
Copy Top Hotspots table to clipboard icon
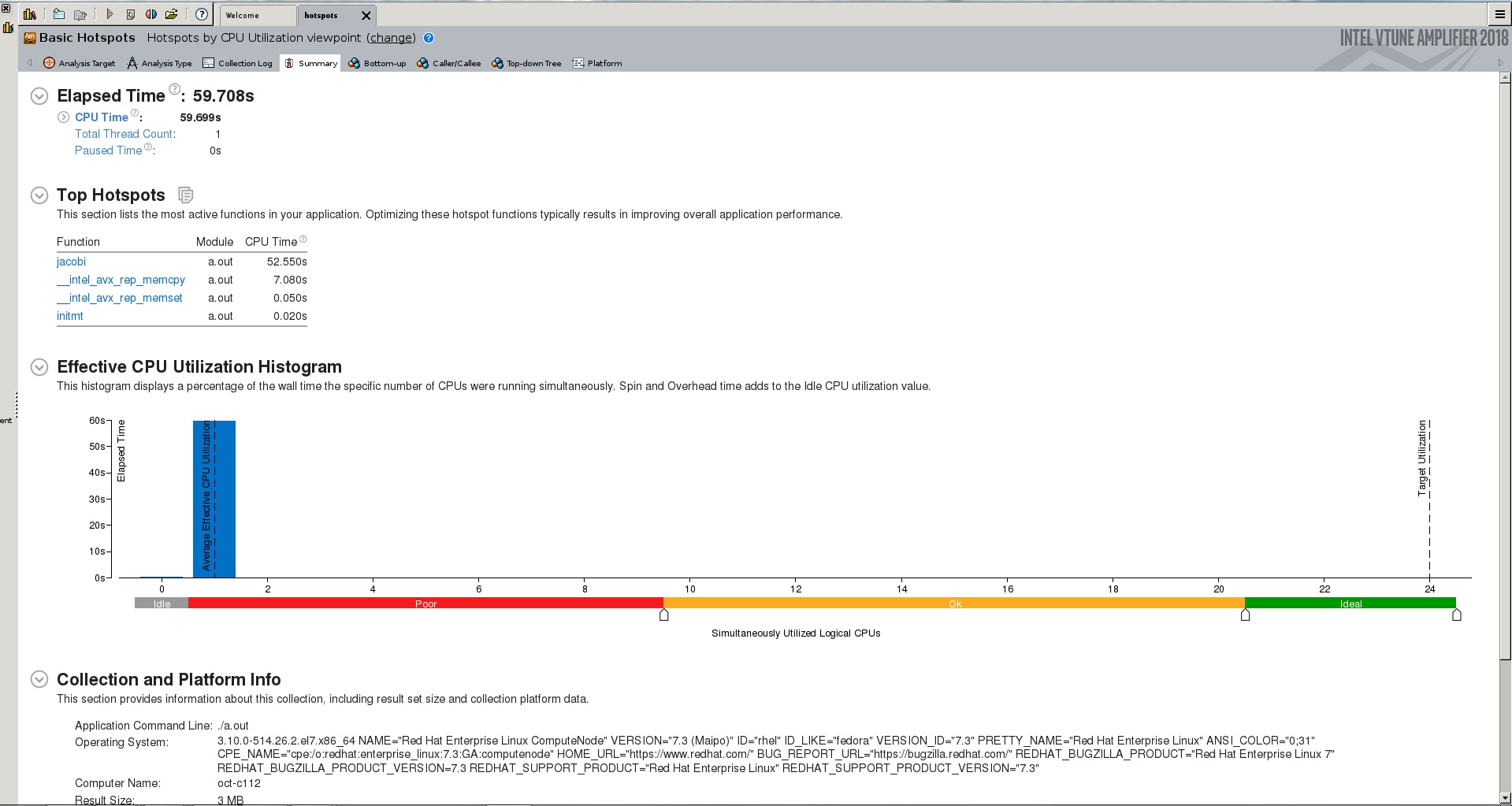pos(186,195)
